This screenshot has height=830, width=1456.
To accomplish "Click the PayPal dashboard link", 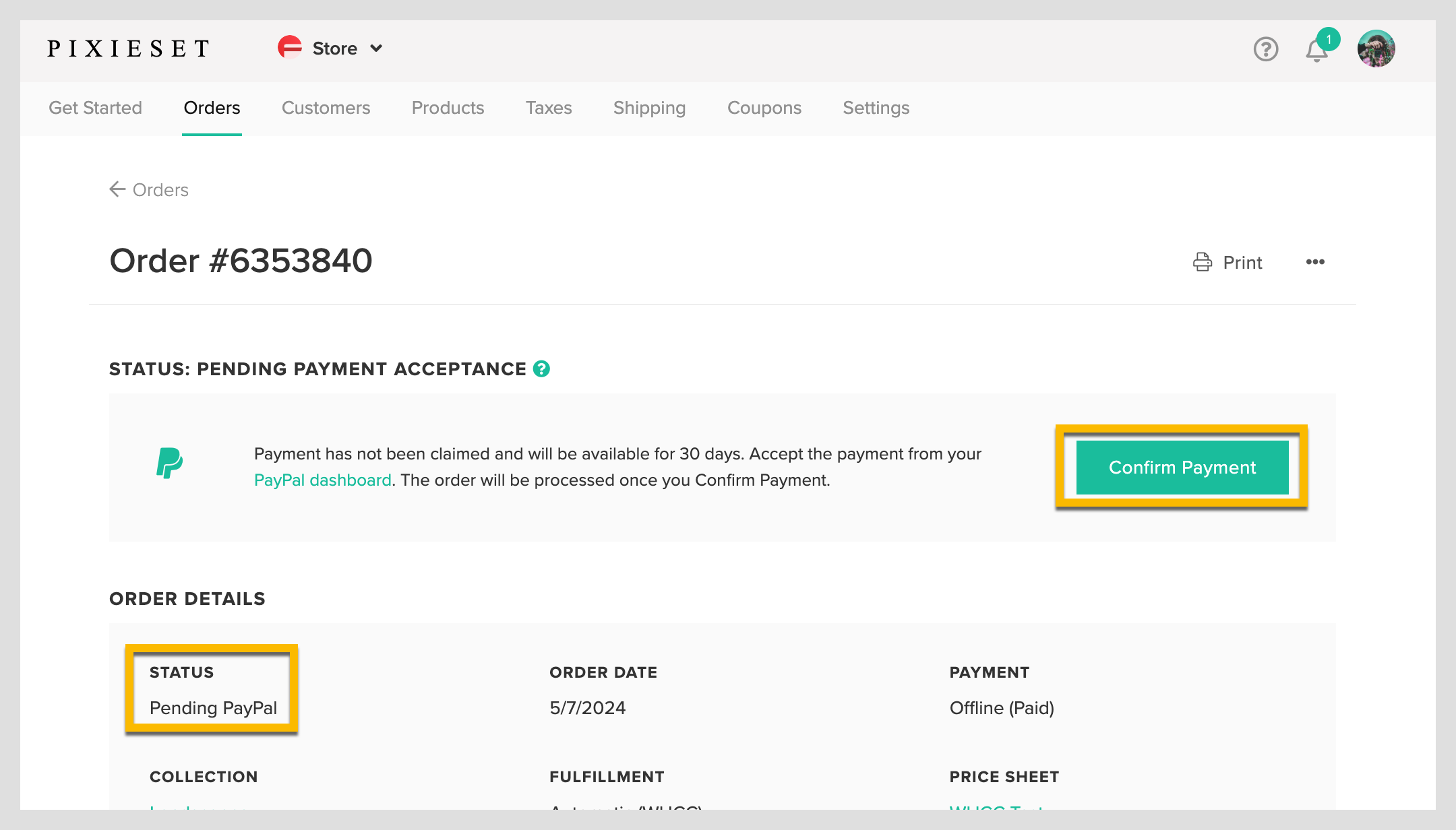I will (321, 480).
